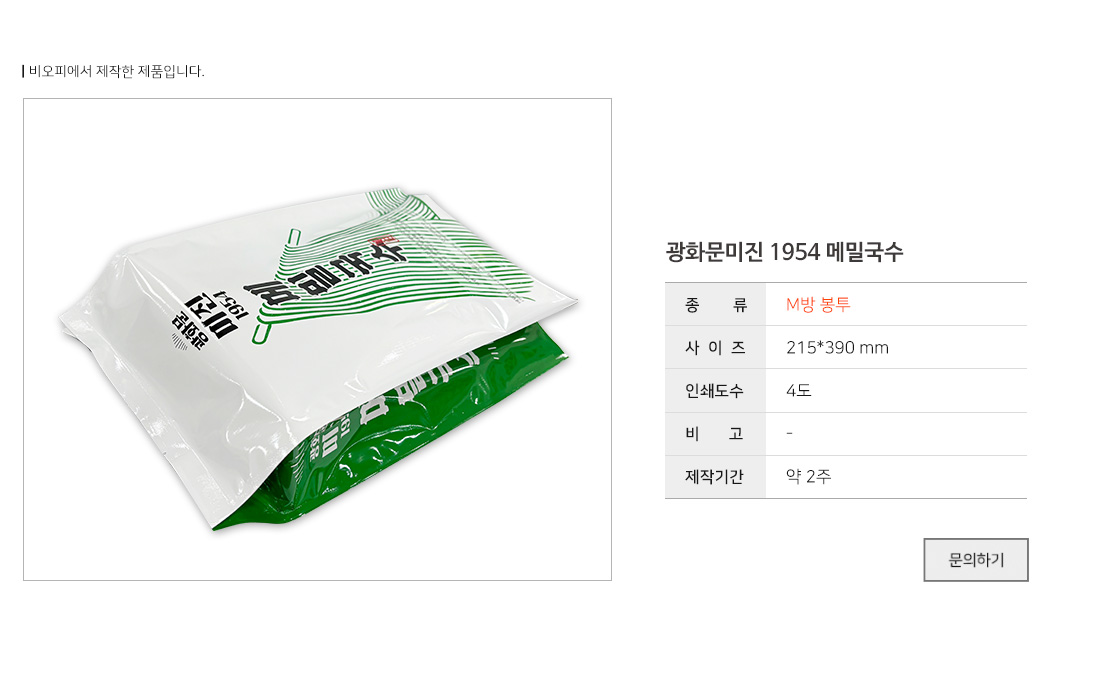Select the 제작기간 row label
Image resolution: width=1100 pixels, height=680 pixels.
[715, 476]
